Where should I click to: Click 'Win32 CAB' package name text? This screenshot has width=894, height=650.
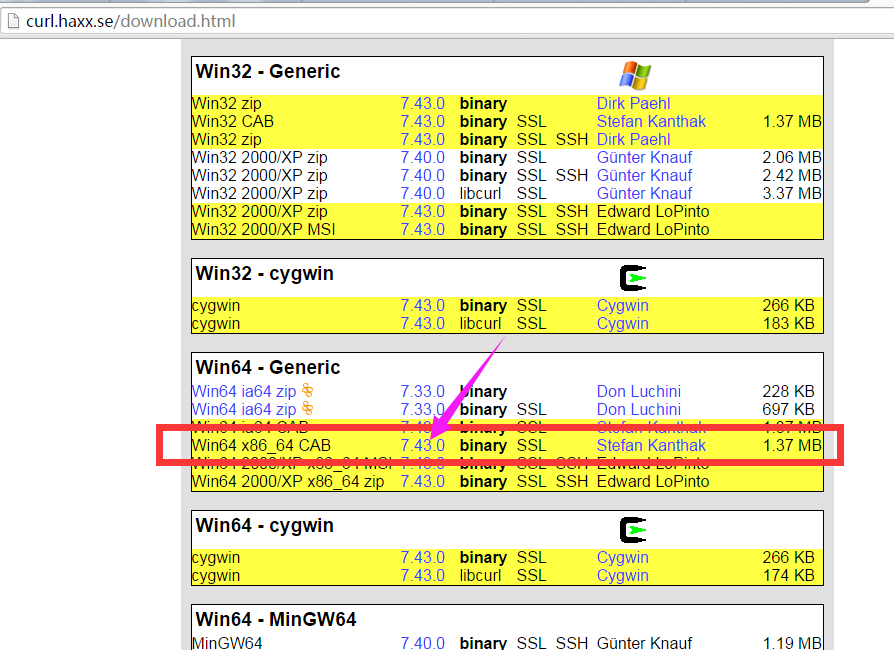[233, 121]
